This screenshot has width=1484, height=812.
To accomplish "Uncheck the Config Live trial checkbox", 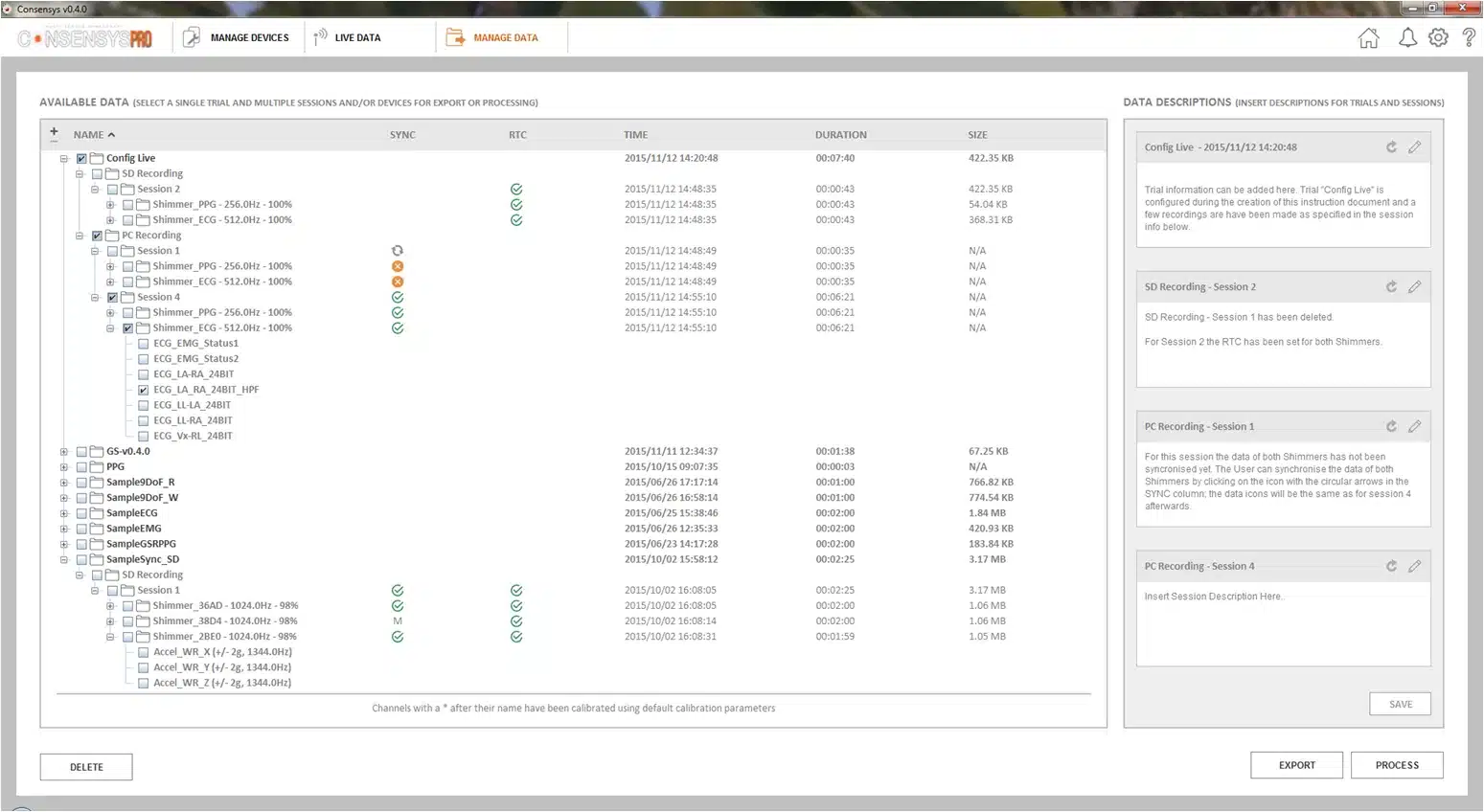I will [x=81, y=159].
